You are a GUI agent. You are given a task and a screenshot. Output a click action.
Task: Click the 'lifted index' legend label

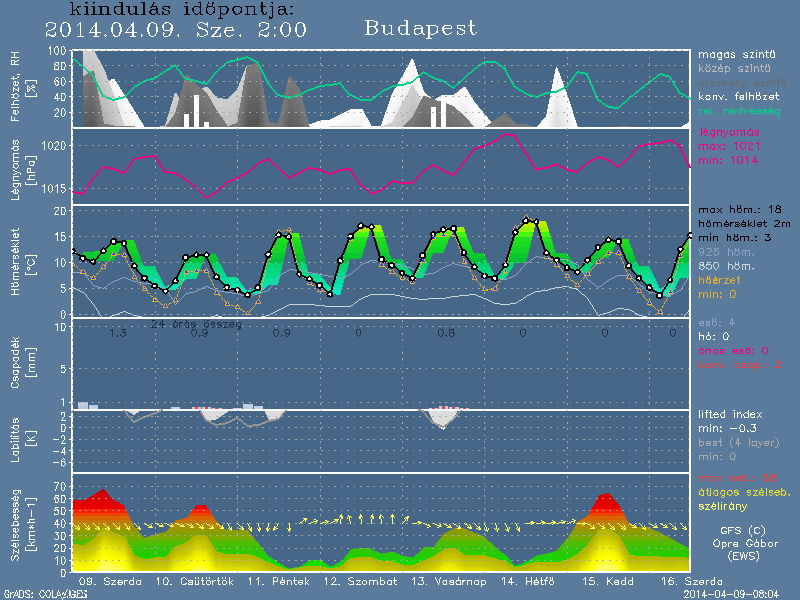(x=732, y=413)
